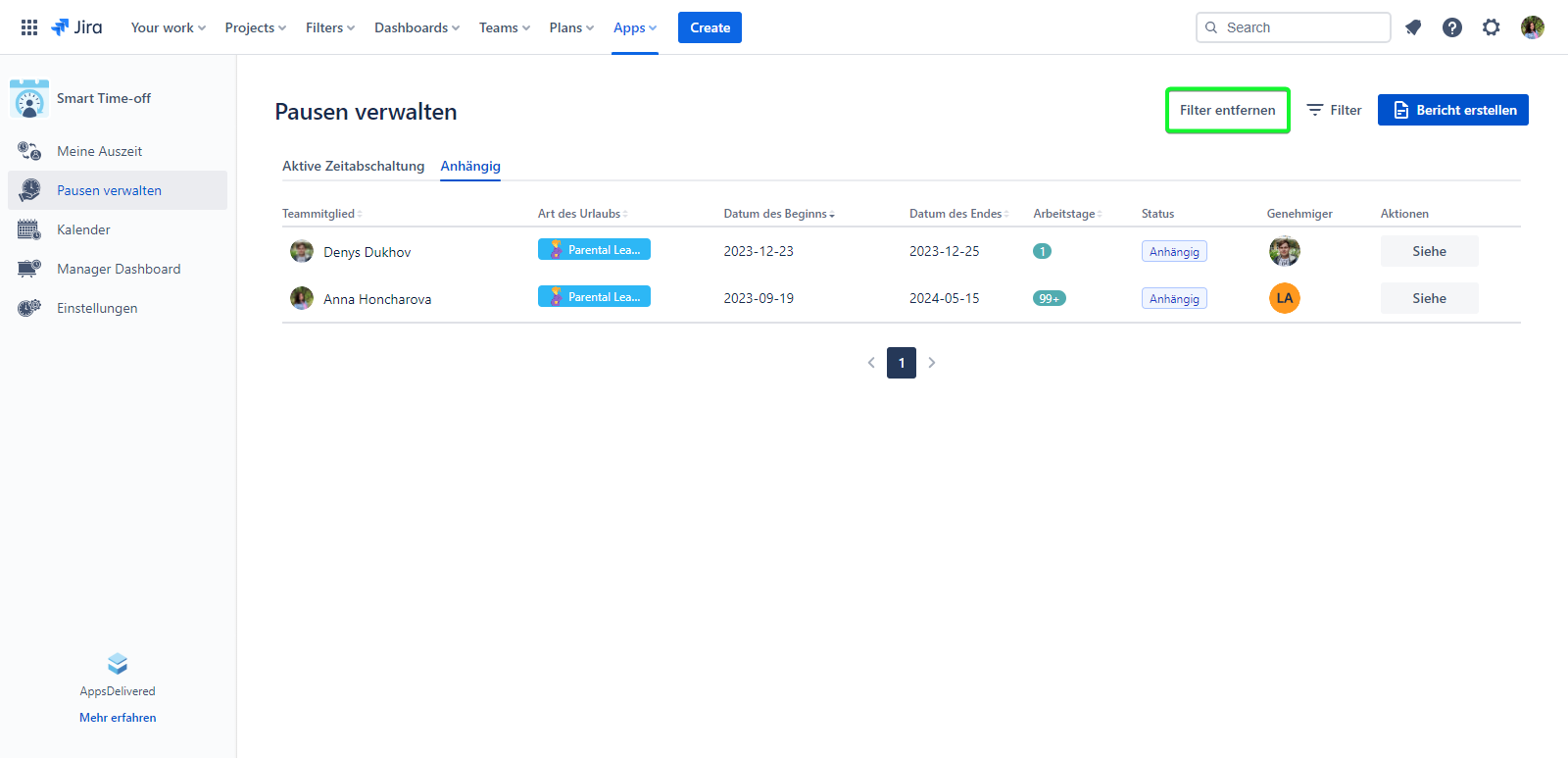Click Siehe for Denys Dukhov
The height and width of the screenshot is (758, 1568).
1429,251
